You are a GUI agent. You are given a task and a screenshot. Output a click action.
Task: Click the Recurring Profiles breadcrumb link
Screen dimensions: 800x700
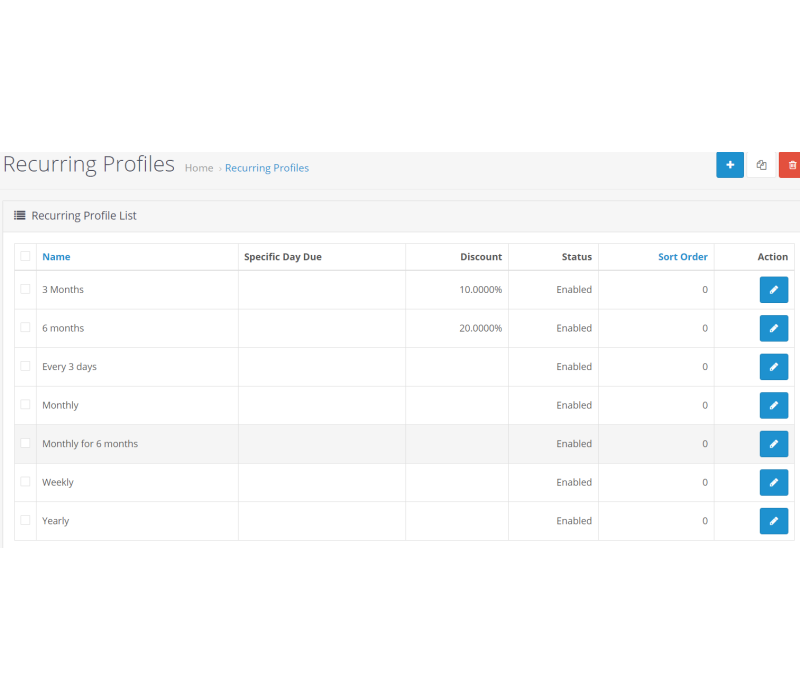[x=266, y=168]
